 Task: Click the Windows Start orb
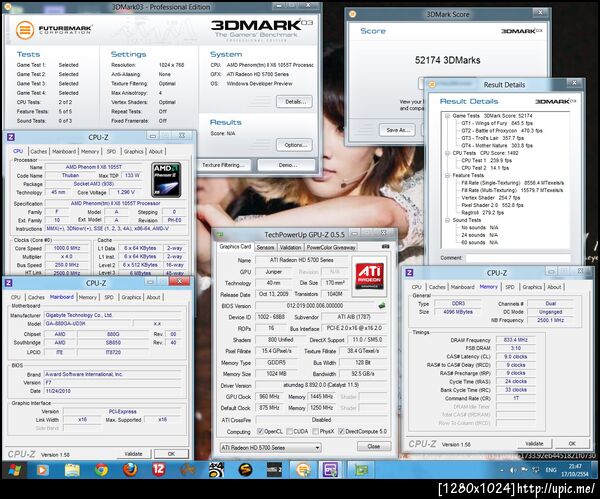click(x=14, y=470)
